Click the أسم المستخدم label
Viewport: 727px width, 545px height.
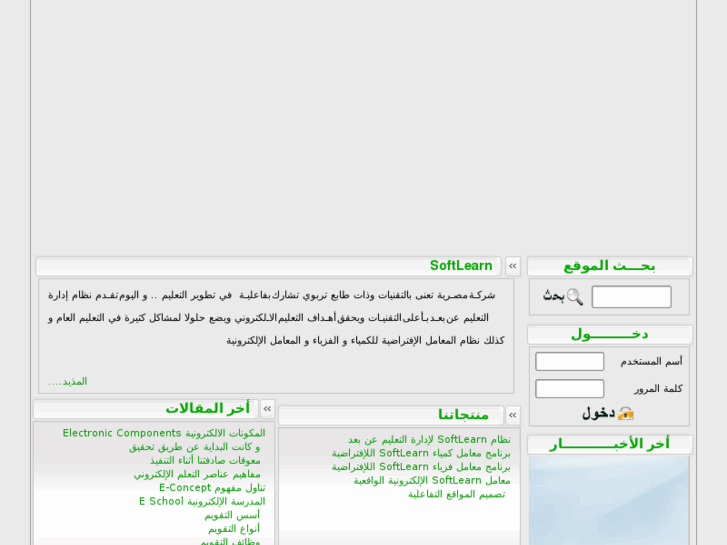651,361
